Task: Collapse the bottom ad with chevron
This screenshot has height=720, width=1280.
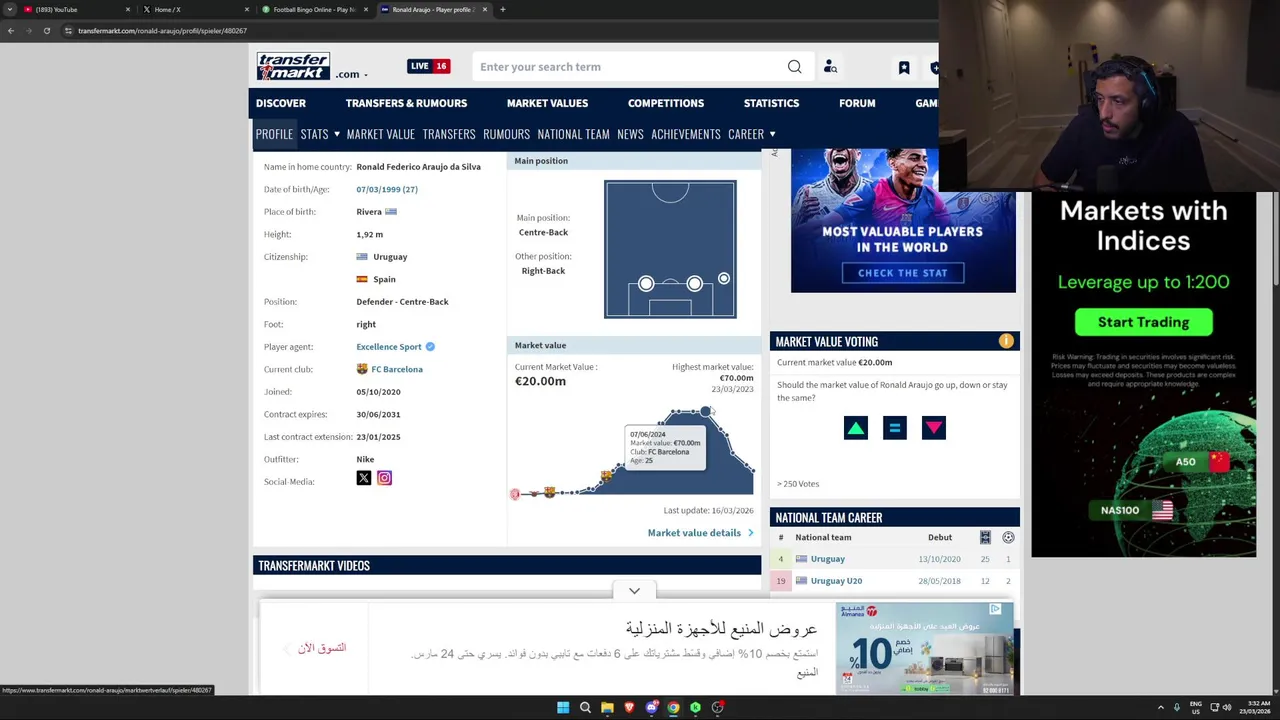Action: [634, 591]
